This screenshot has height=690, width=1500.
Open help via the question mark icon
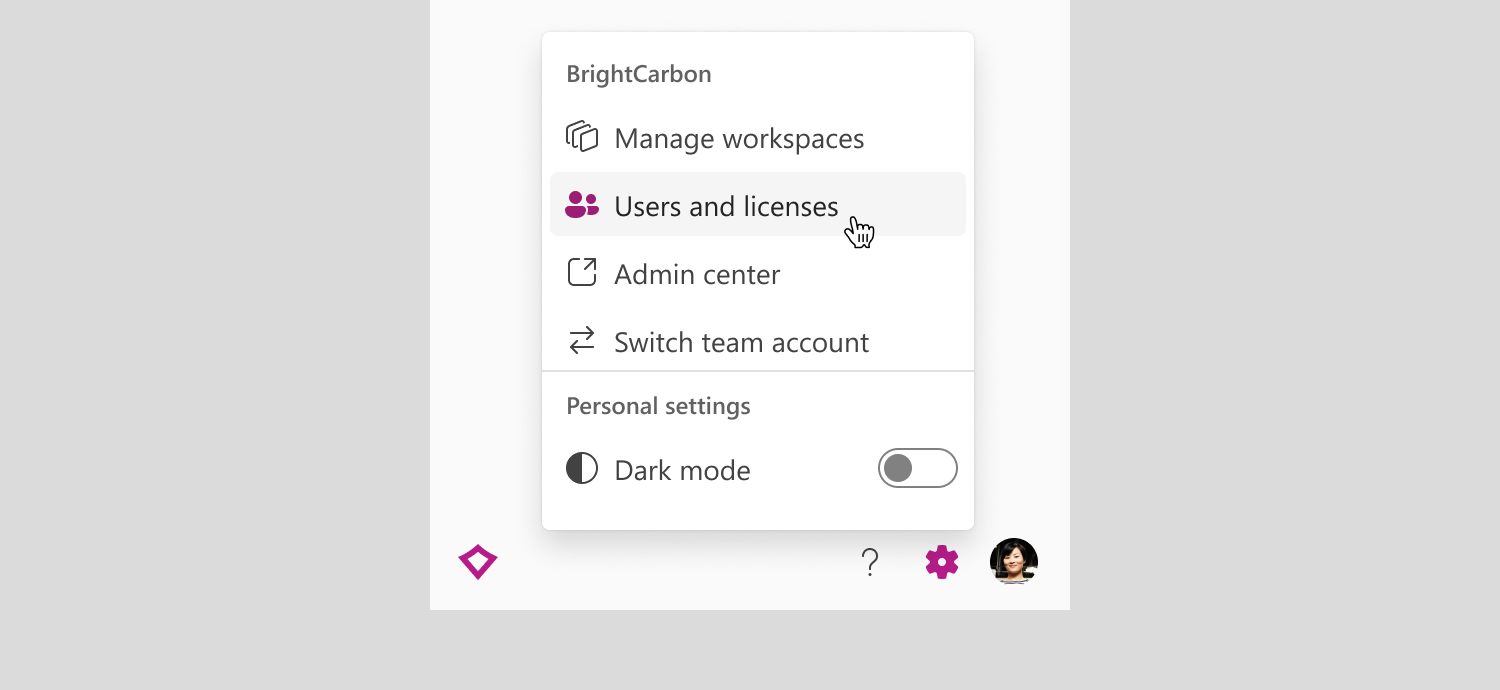tap(870, 563)
